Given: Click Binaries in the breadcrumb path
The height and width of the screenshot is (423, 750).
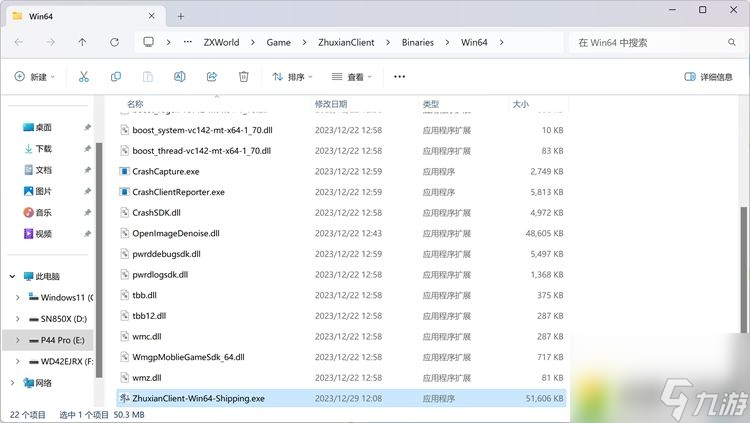Looking at the screenshot, I should point(418,42).
